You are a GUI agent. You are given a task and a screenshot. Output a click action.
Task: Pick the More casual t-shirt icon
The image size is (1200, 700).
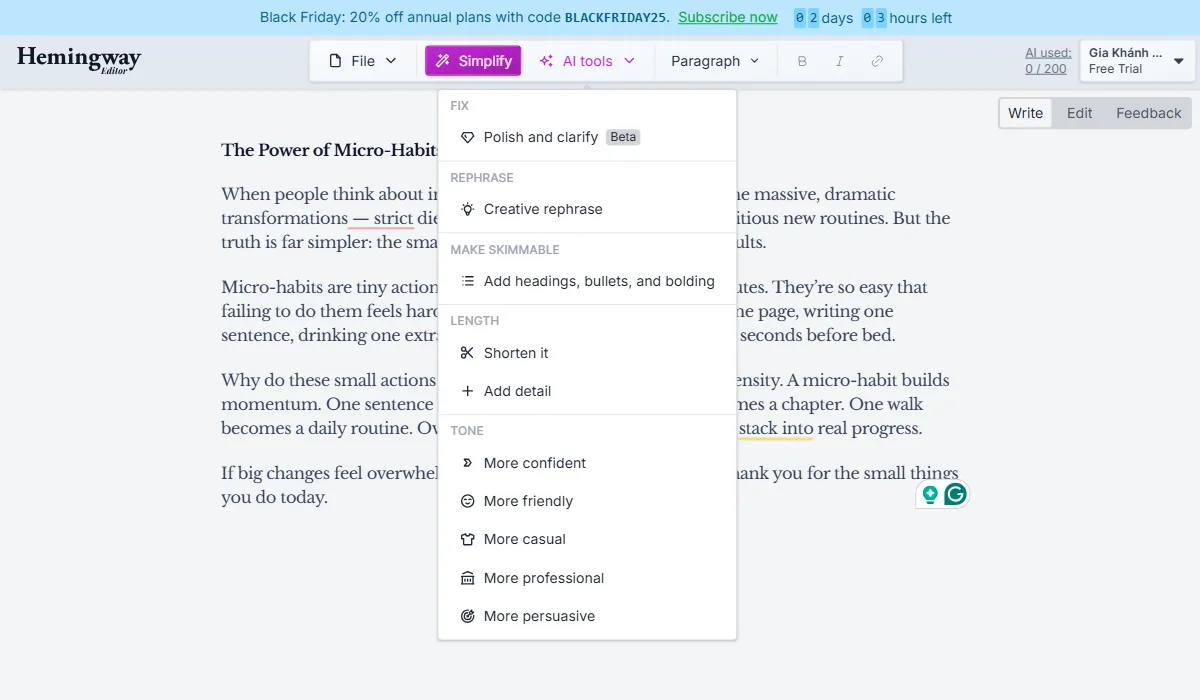(524, 539)
